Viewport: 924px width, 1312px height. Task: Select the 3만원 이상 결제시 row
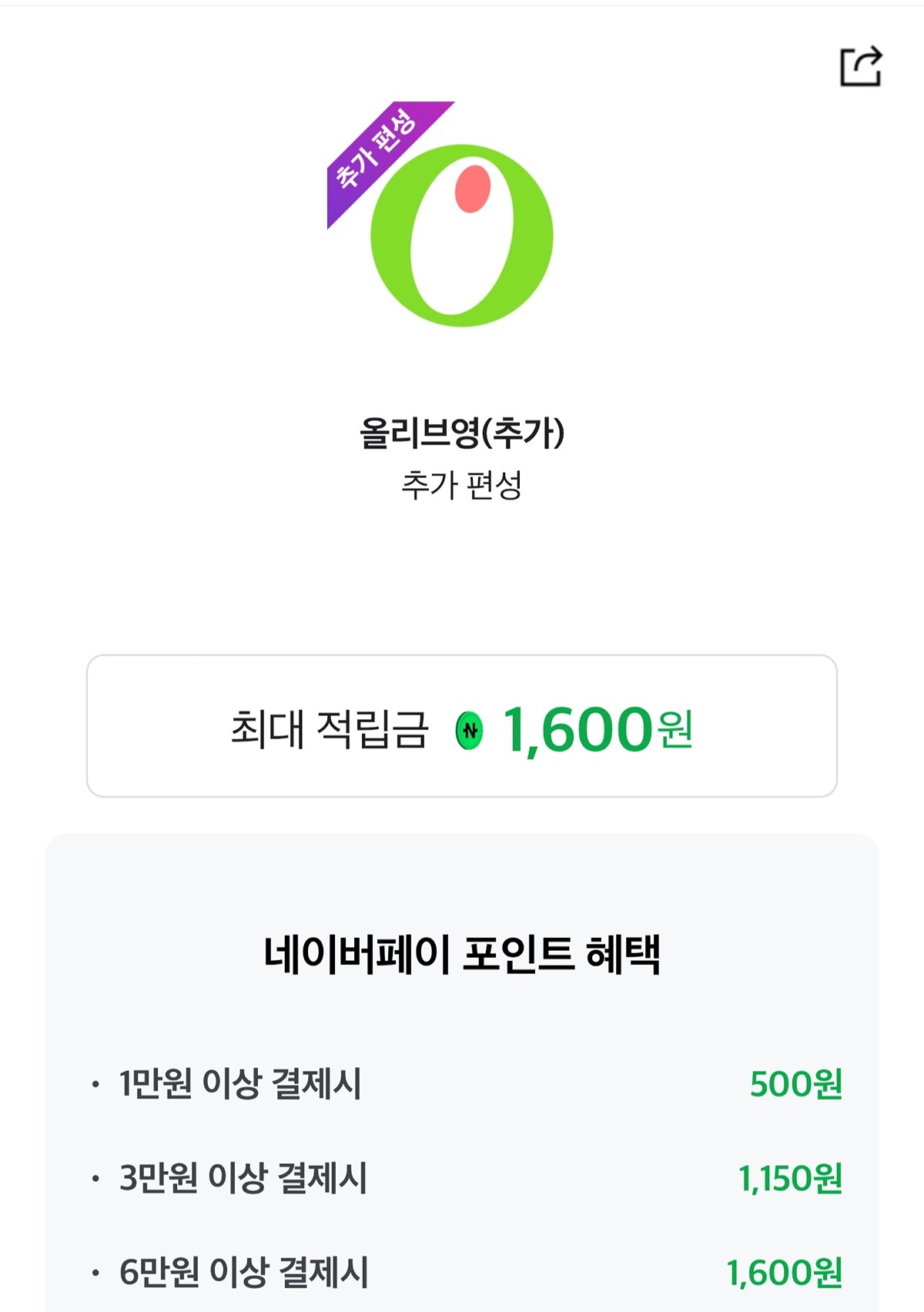243,1178
